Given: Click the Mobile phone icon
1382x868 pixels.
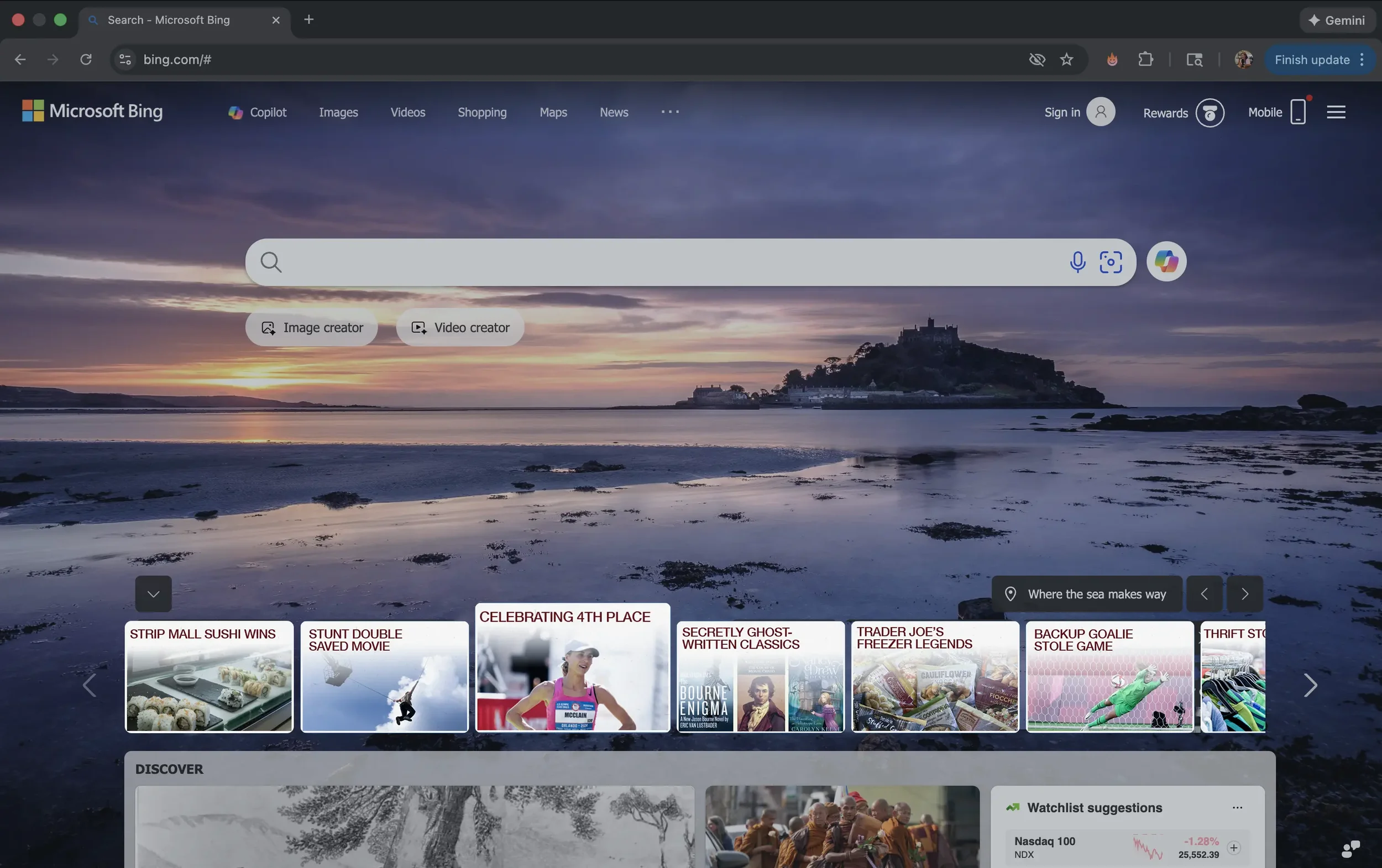Looking at the screenshot, I should click(1297, 112).
